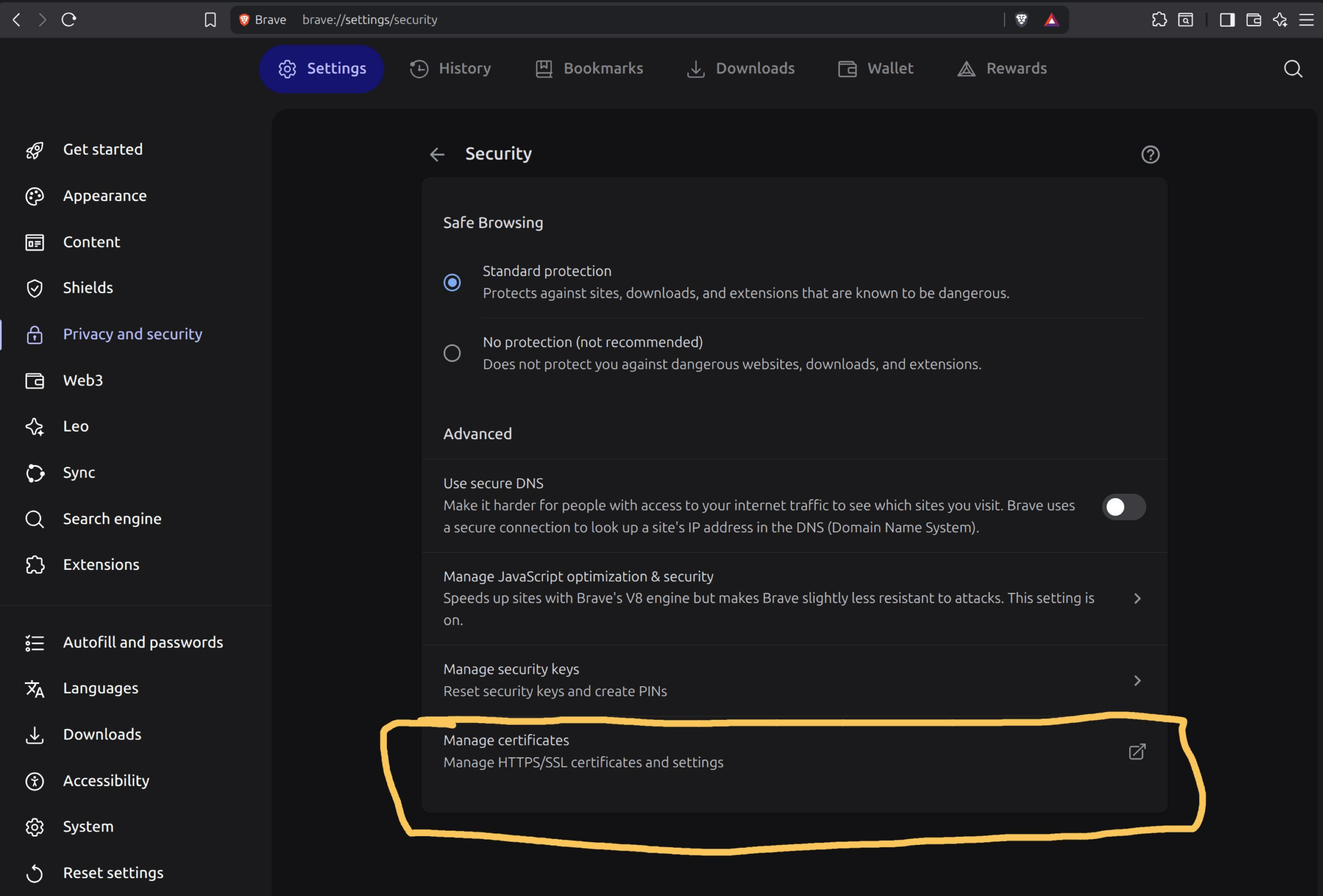The height and width of the screenshot is (896, 1323).
Task: Select the Standard protection radio button
Action: (x=452, y=282)
